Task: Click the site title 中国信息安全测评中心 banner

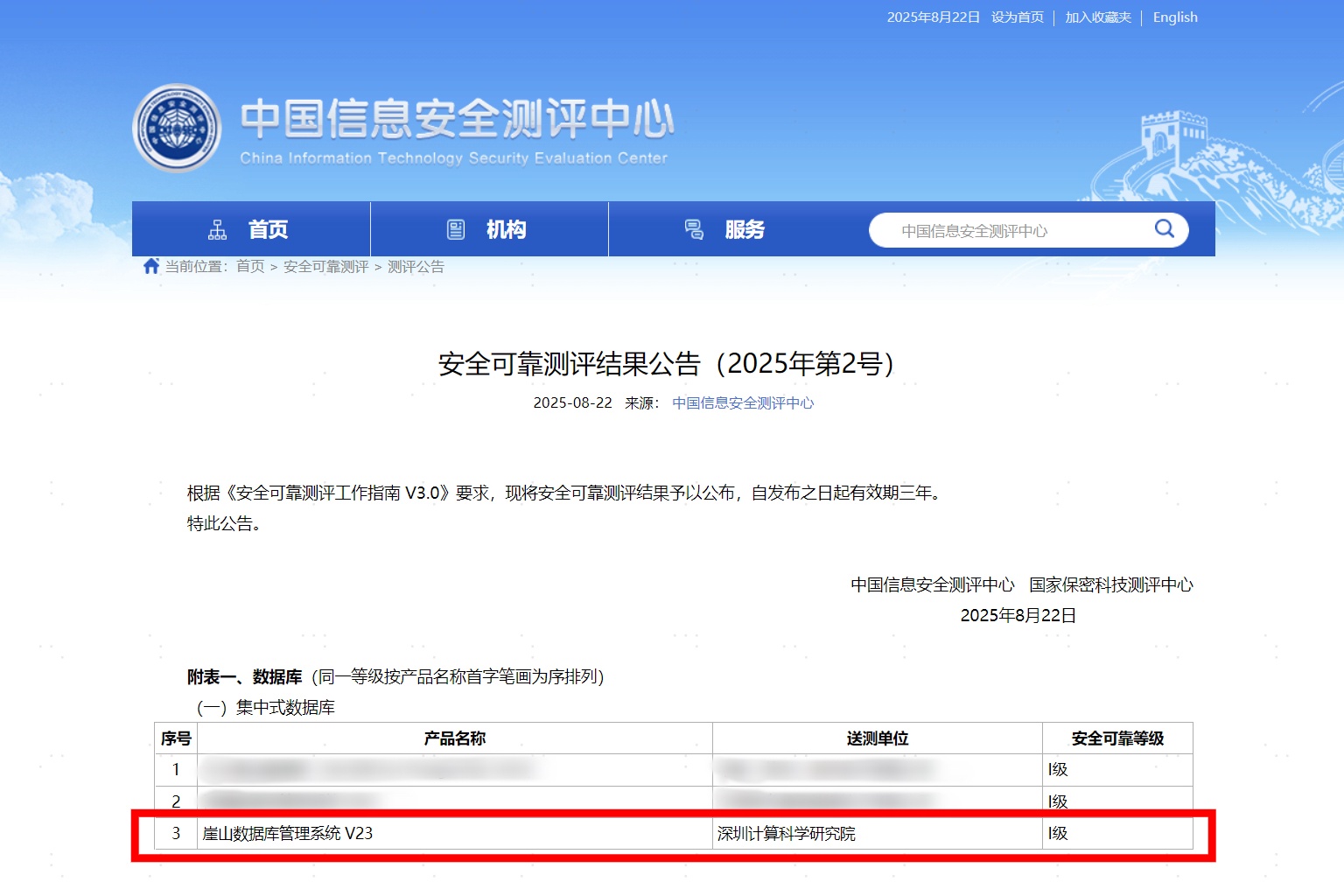Action: 457,119
